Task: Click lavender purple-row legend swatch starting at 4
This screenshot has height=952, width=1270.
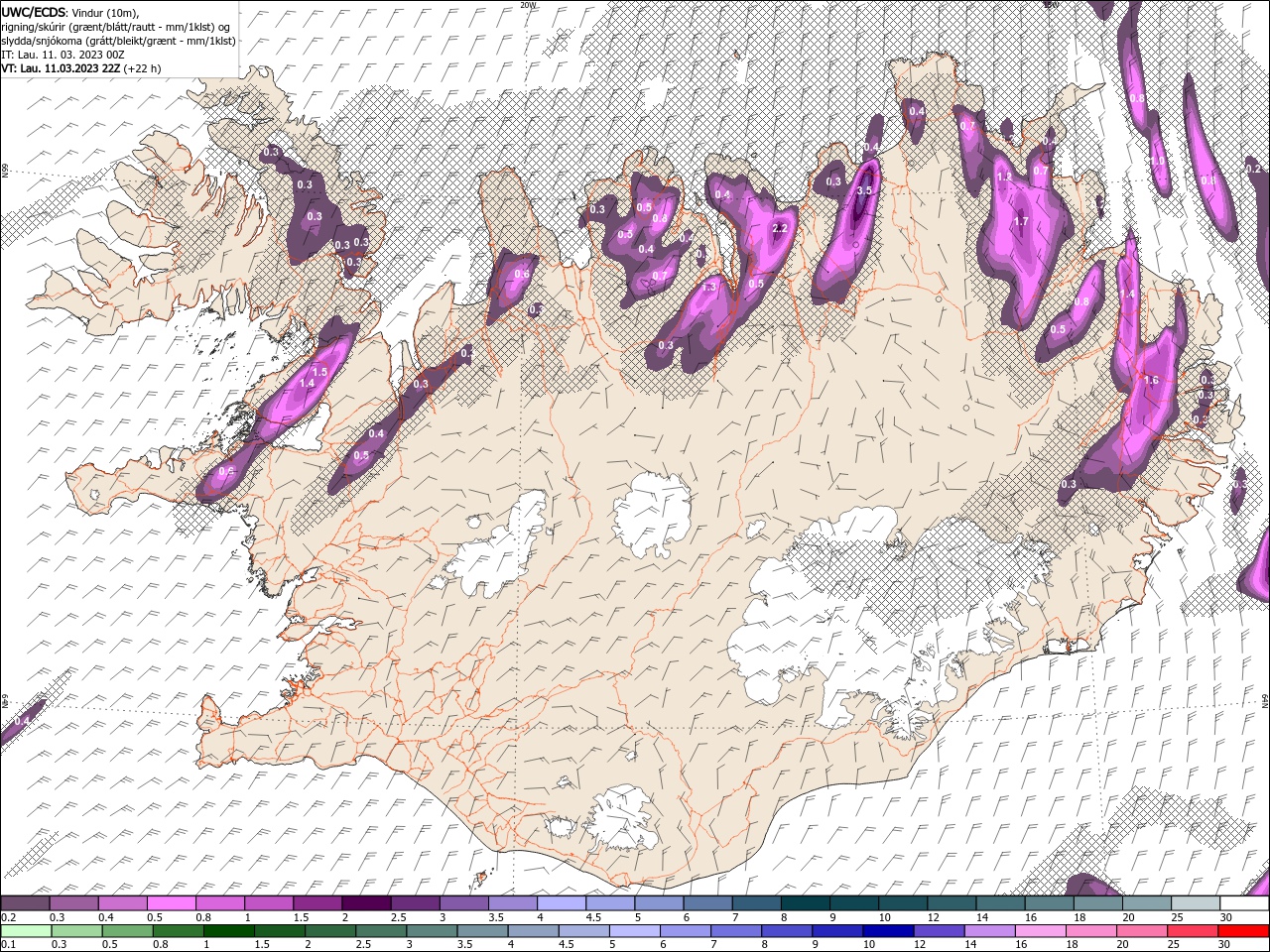Action: point(562,903)
